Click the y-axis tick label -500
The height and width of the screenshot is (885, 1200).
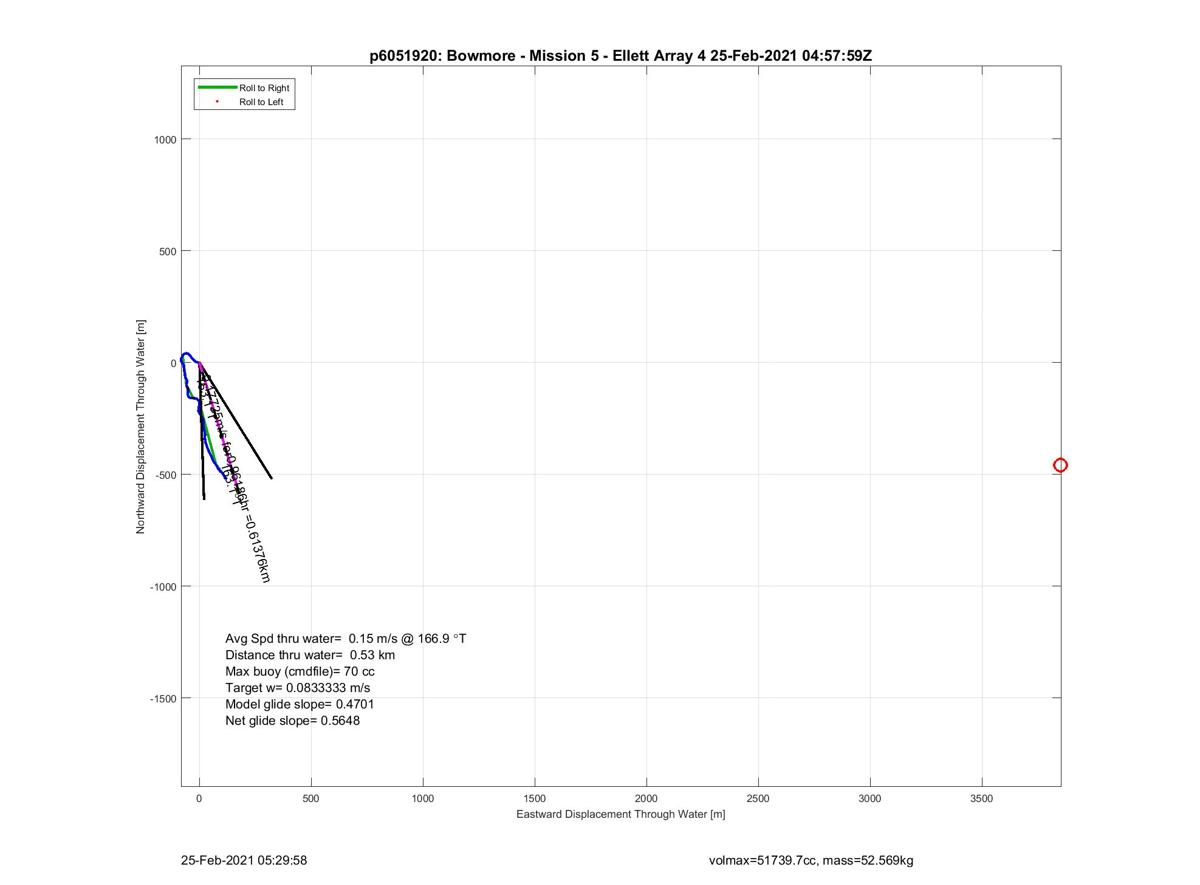tap(166, 475)
